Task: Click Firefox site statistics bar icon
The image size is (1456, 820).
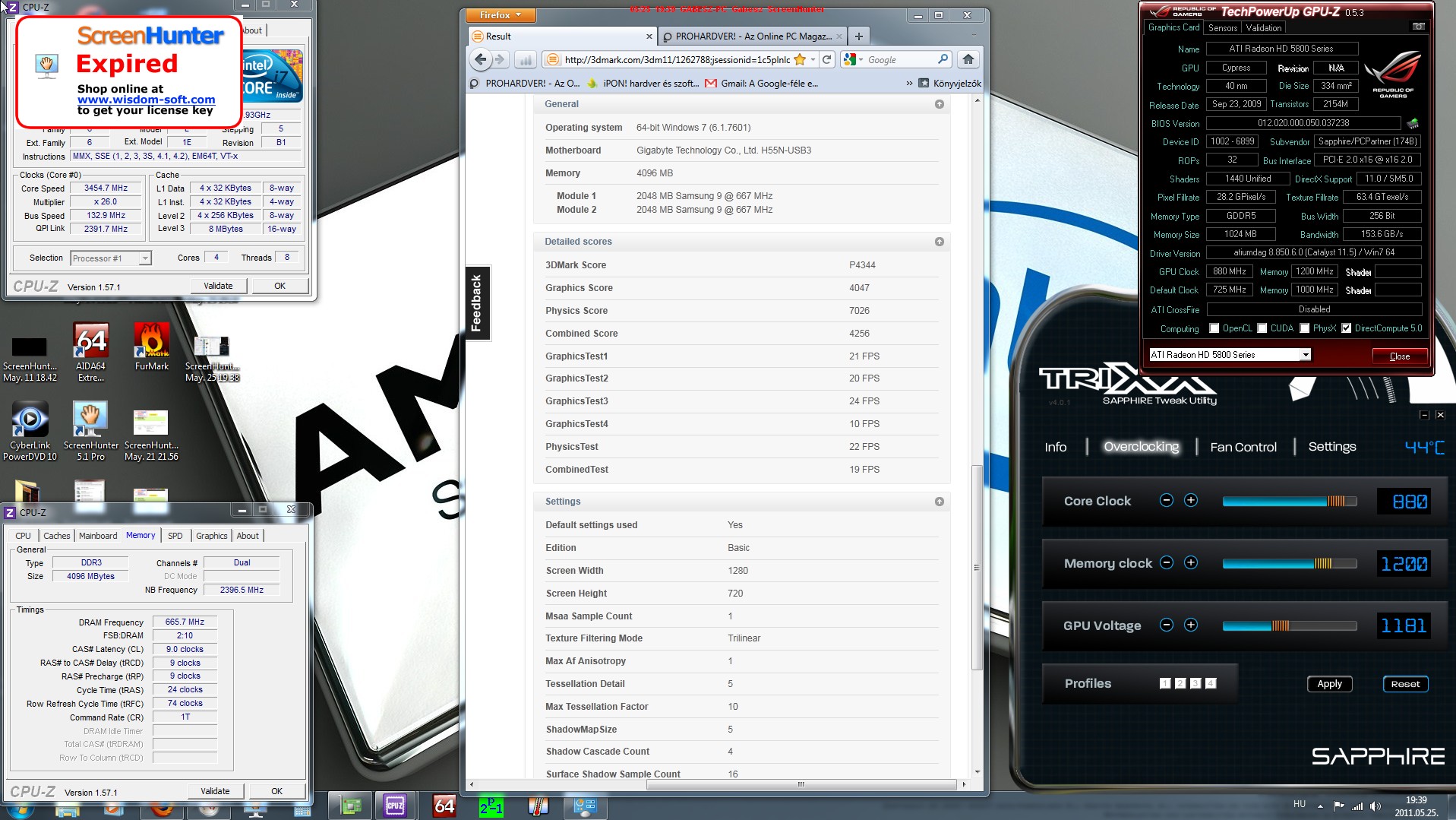Action: tap(525, 59)
